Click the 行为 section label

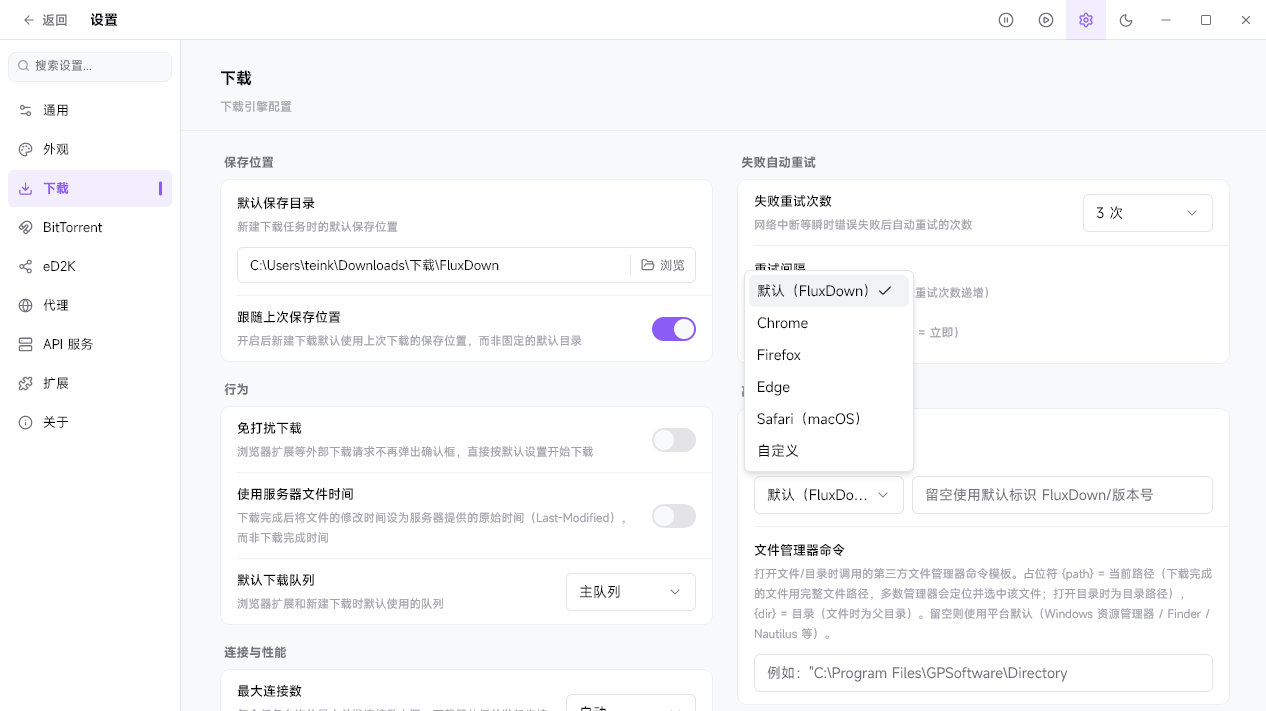(x=236, y=389)
